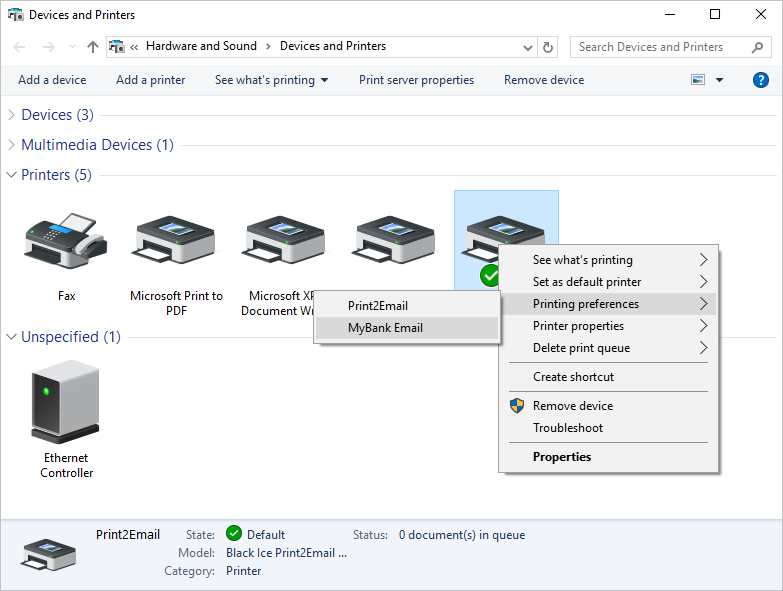The height and width of the screenshot is (591, 783).
Task: Open the Delete print queue submenu
Action: pos(608,347)
